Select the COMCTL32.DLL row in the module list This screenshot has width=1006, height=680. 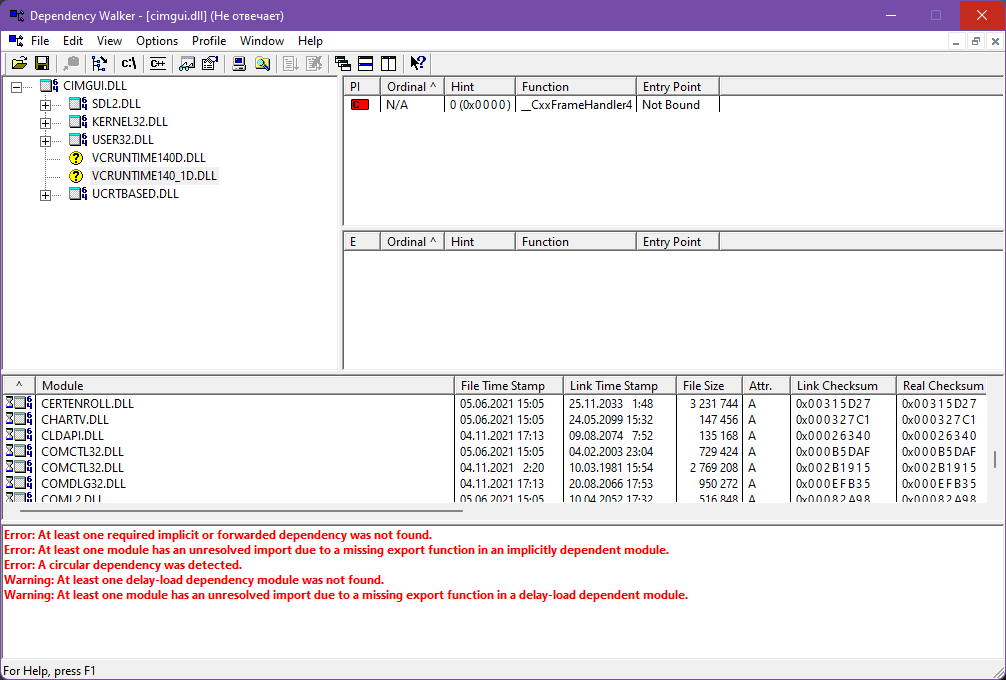[x=100, y=451]
